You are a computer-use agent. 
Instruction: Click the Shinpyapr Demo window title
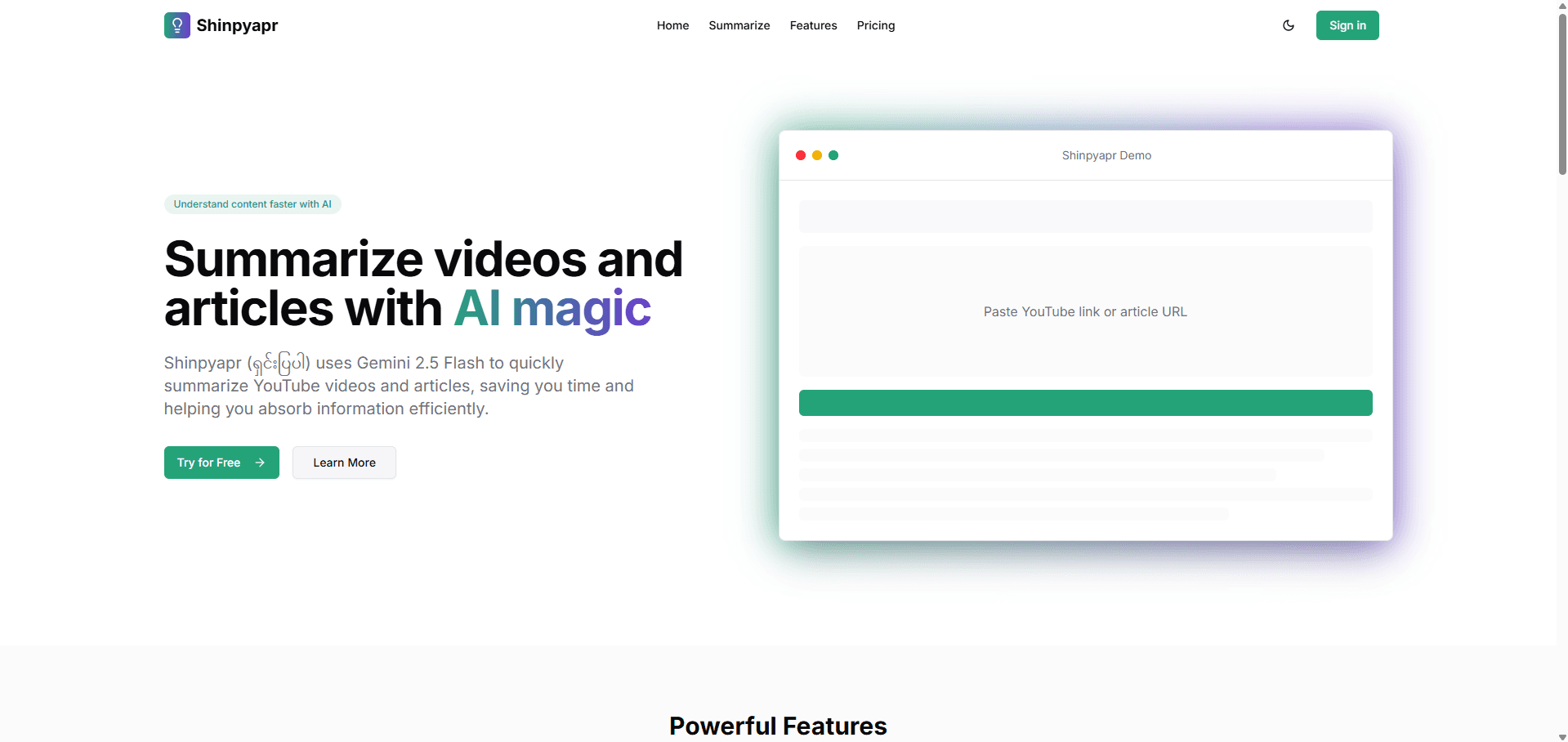coord(1106,155)
